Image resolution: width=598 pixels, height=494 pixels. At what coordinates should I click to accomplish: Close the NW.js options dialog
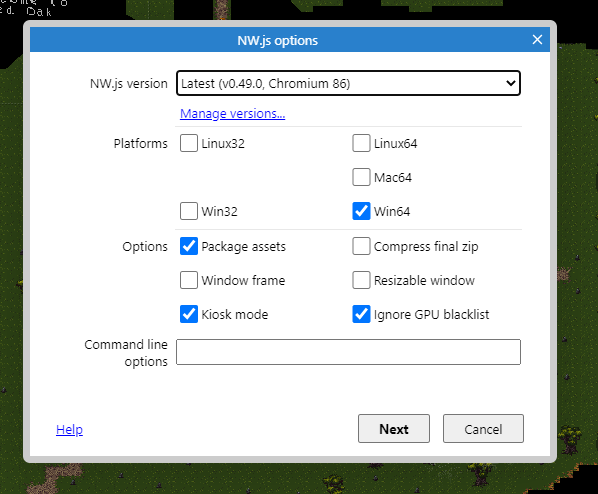[537, 39]
